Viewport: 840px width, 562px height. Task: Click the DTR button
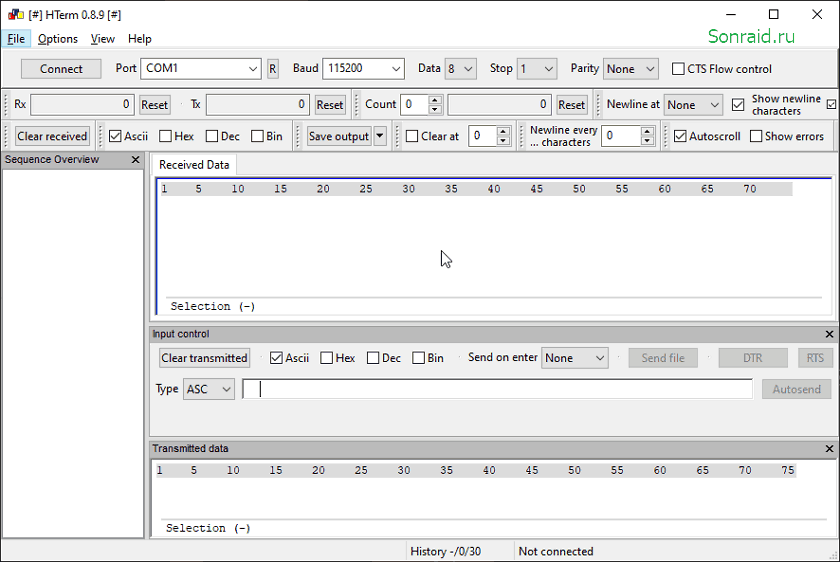tap(753, 358)
